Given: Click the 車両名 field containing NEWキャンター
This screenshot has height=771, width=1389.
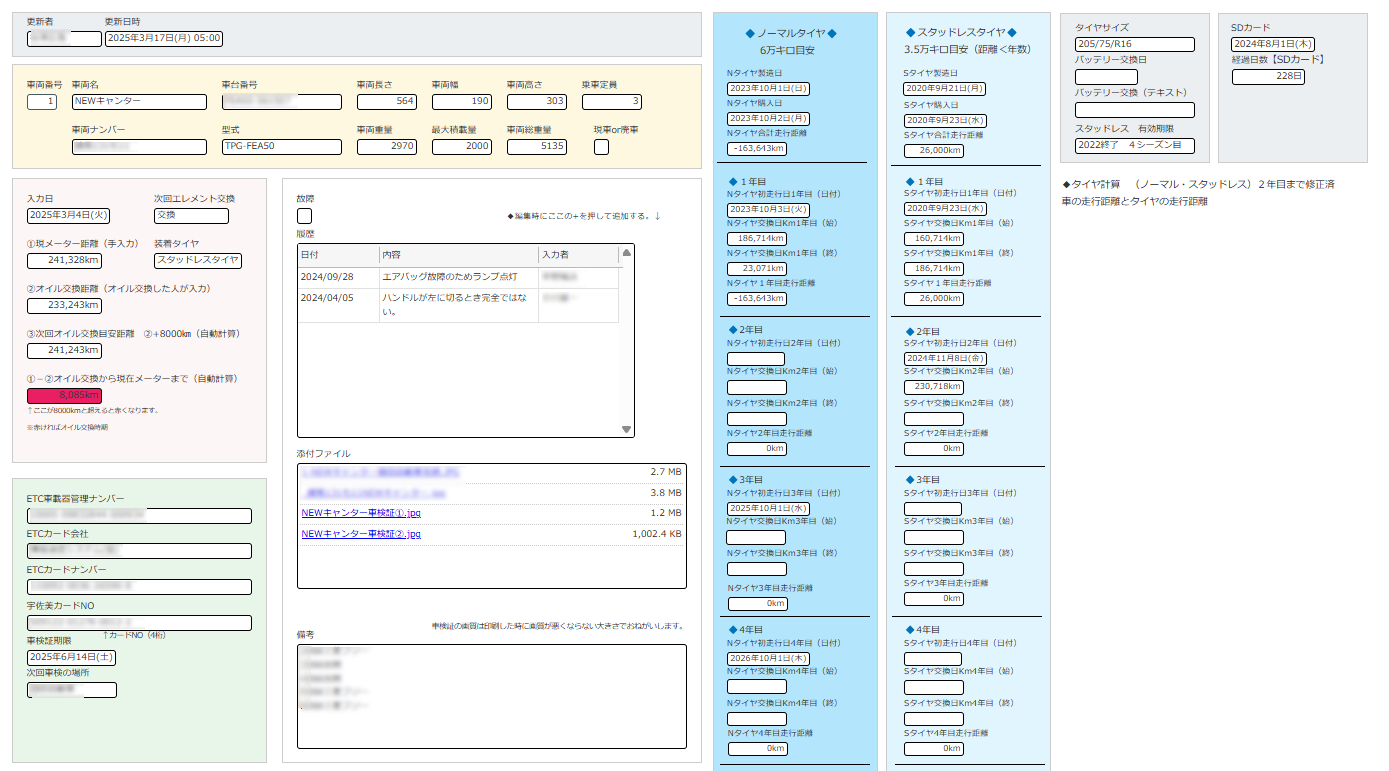Looking at the screenshot, I should click(x=139, y=102).
